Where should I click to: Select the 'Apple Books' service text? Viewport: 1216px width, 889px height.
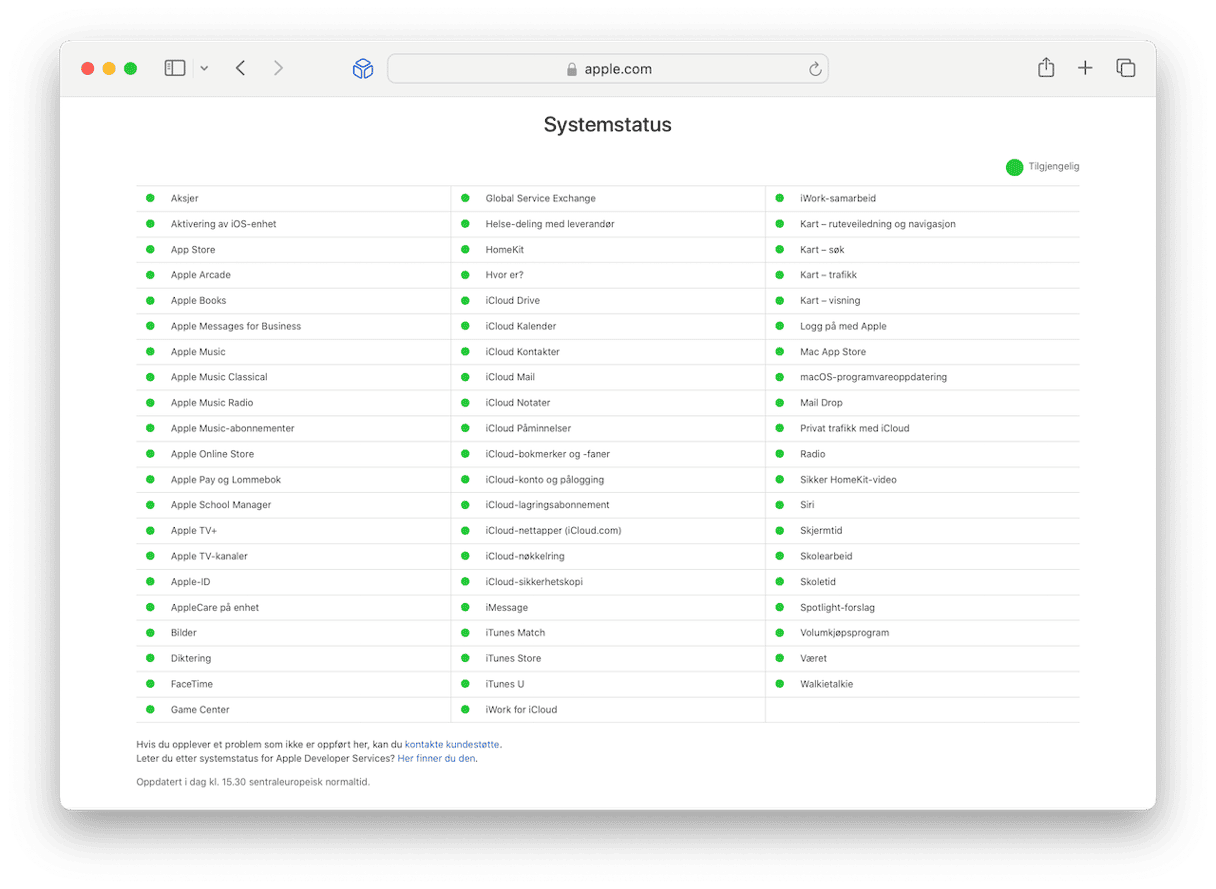click(x=199, y=300)
